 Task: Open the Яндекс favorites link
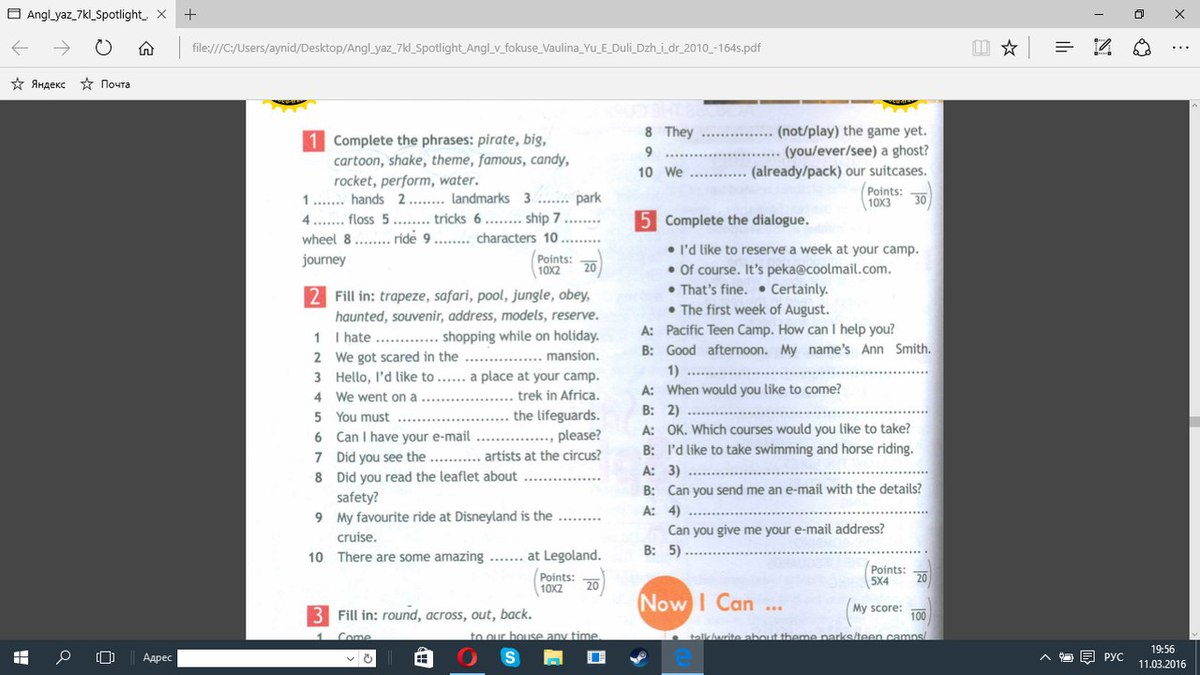[x=38, y=84]
